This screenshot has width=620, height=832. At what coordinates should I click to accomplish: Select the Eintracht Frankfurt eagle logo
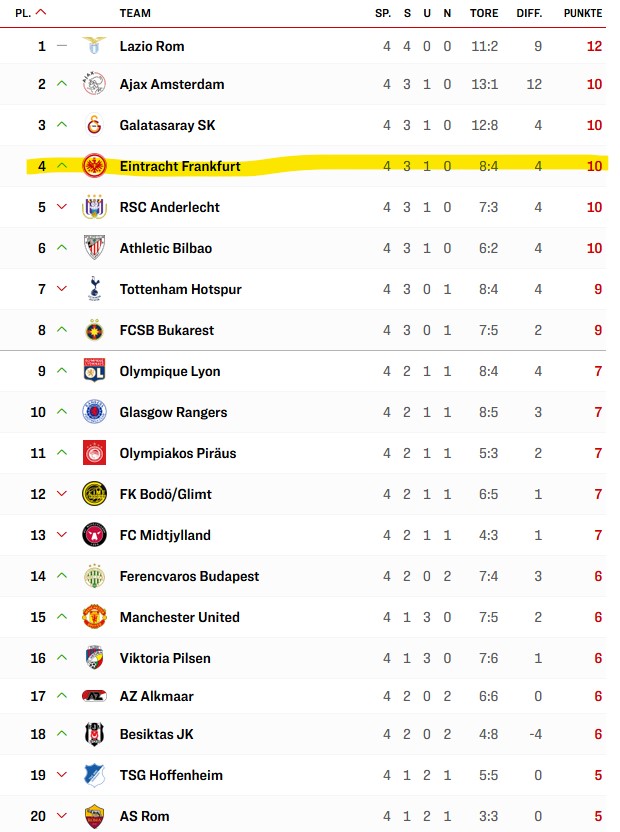coord(94,166)
